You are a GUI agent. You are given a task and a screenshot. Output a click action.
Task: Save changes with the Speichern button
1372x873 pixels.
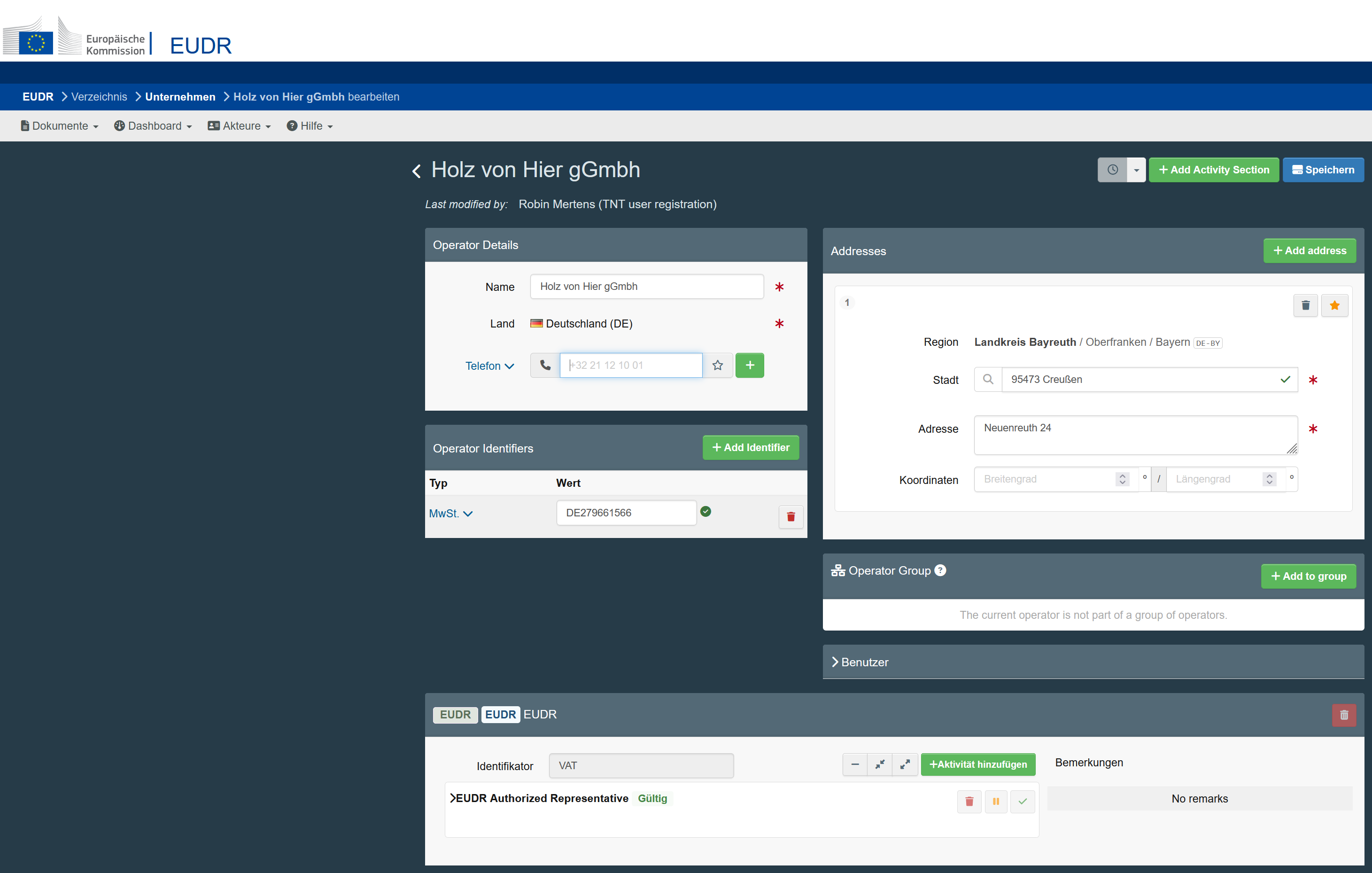[x=1323, y=170]
